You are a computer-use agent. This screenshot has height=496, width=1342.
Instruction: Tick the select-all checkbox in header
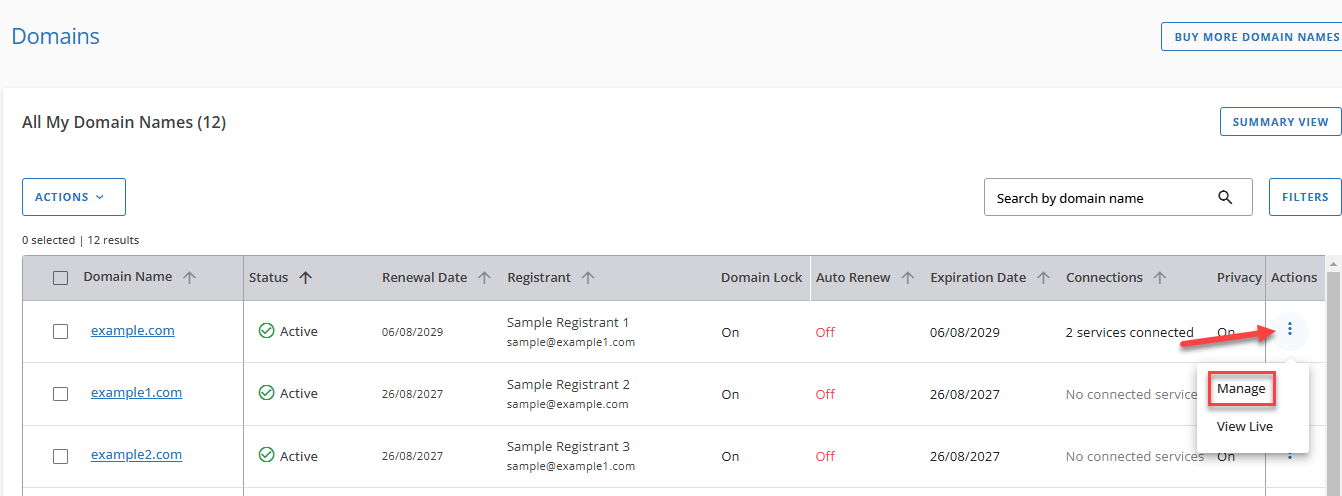[x=61, y=278]
